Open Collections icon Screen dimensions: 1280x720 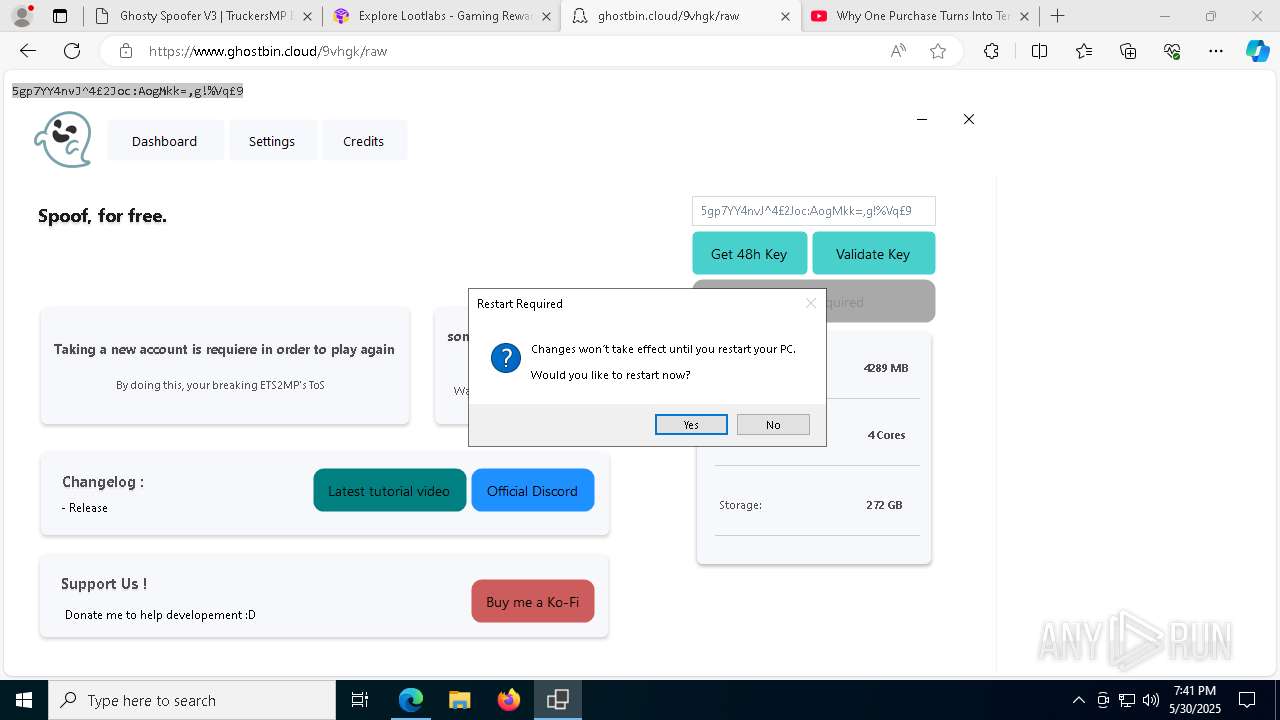1128,51
